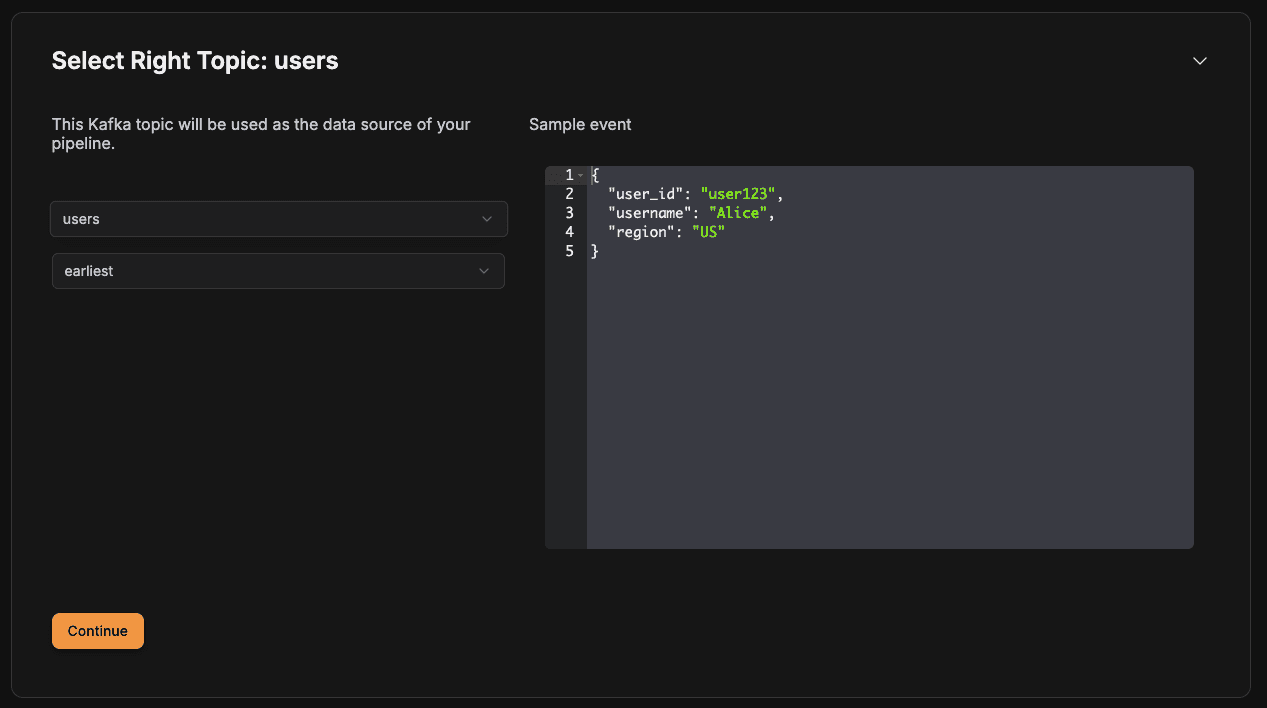This screenshot has height=708, width=1267.
Task: Place cursor on the "user123" value
Action: pyautogui.click(x=738, y=194)
